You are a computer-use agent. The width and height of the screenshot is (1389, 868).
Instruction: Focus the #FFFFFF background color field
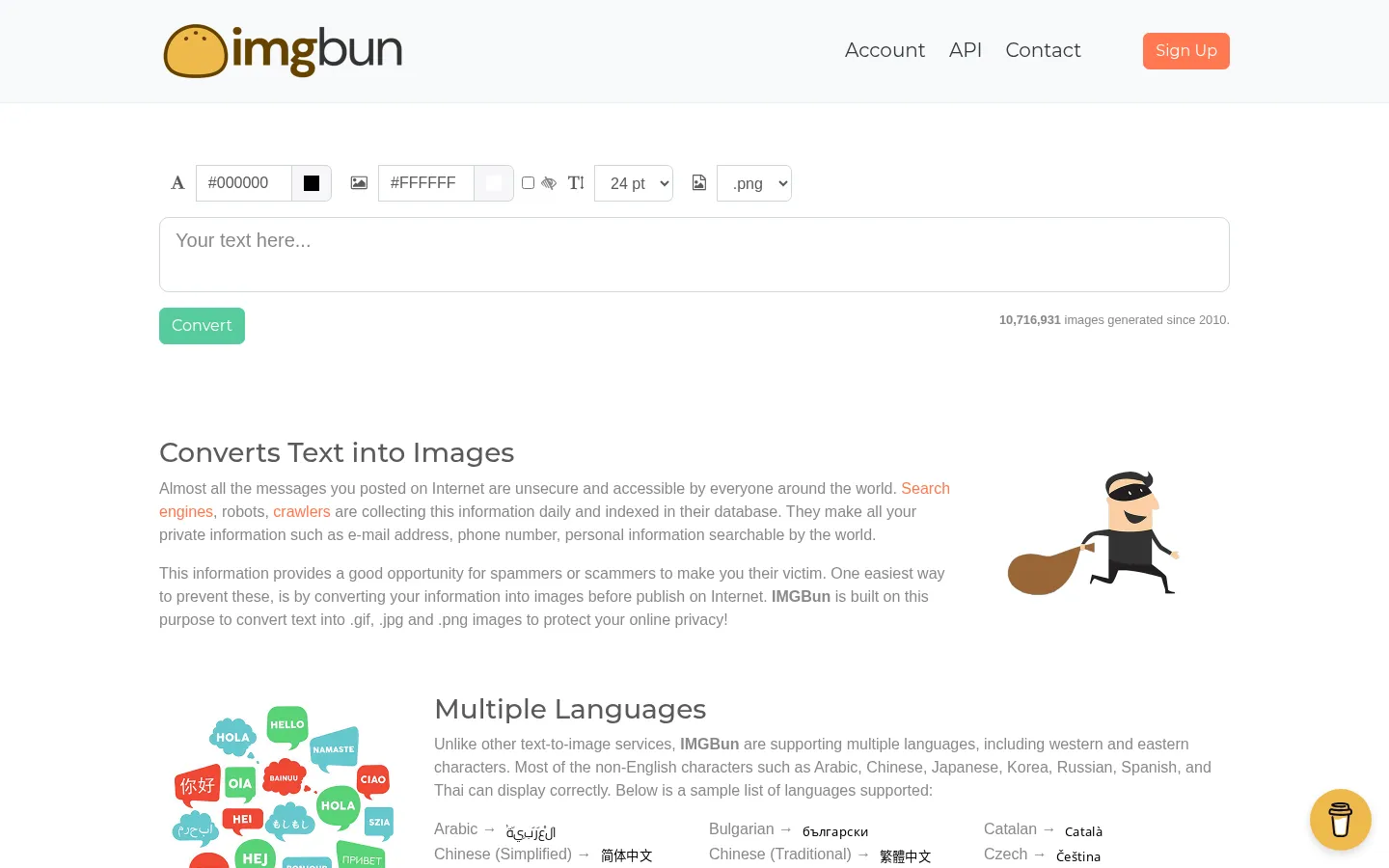coord(426,183)
